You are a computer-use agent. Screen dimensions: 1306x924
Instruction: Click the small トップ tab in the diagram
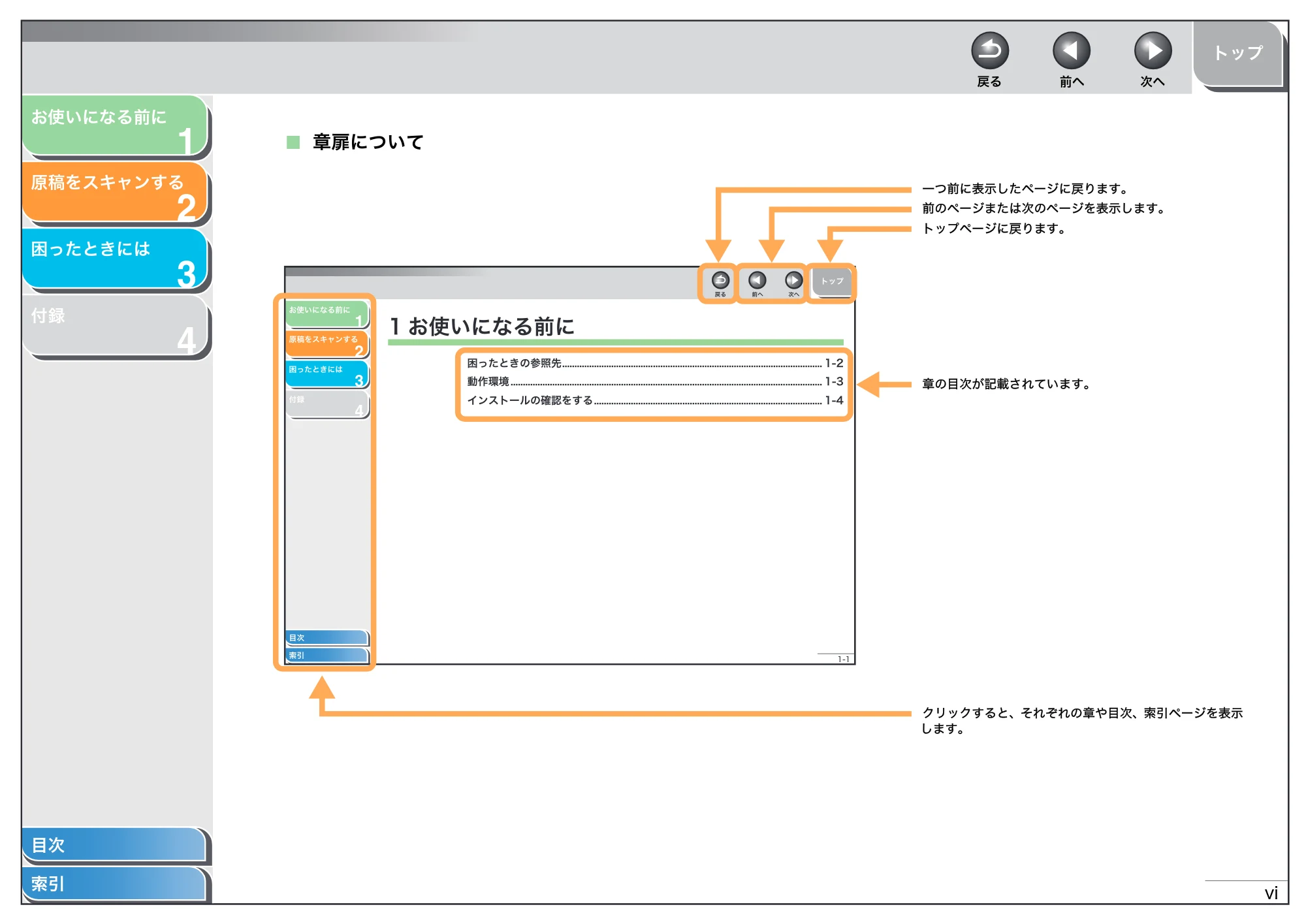tap(832, 281)
